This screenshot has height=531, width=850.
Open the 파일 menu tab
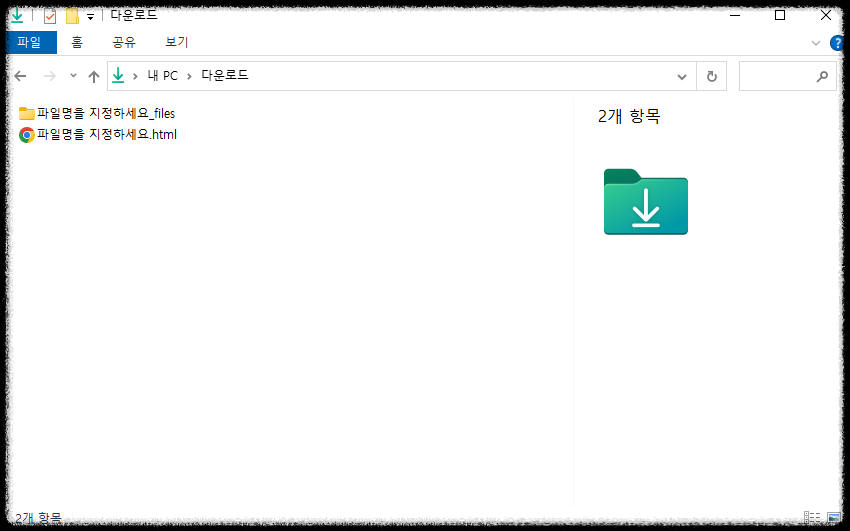tap(30, 42)
